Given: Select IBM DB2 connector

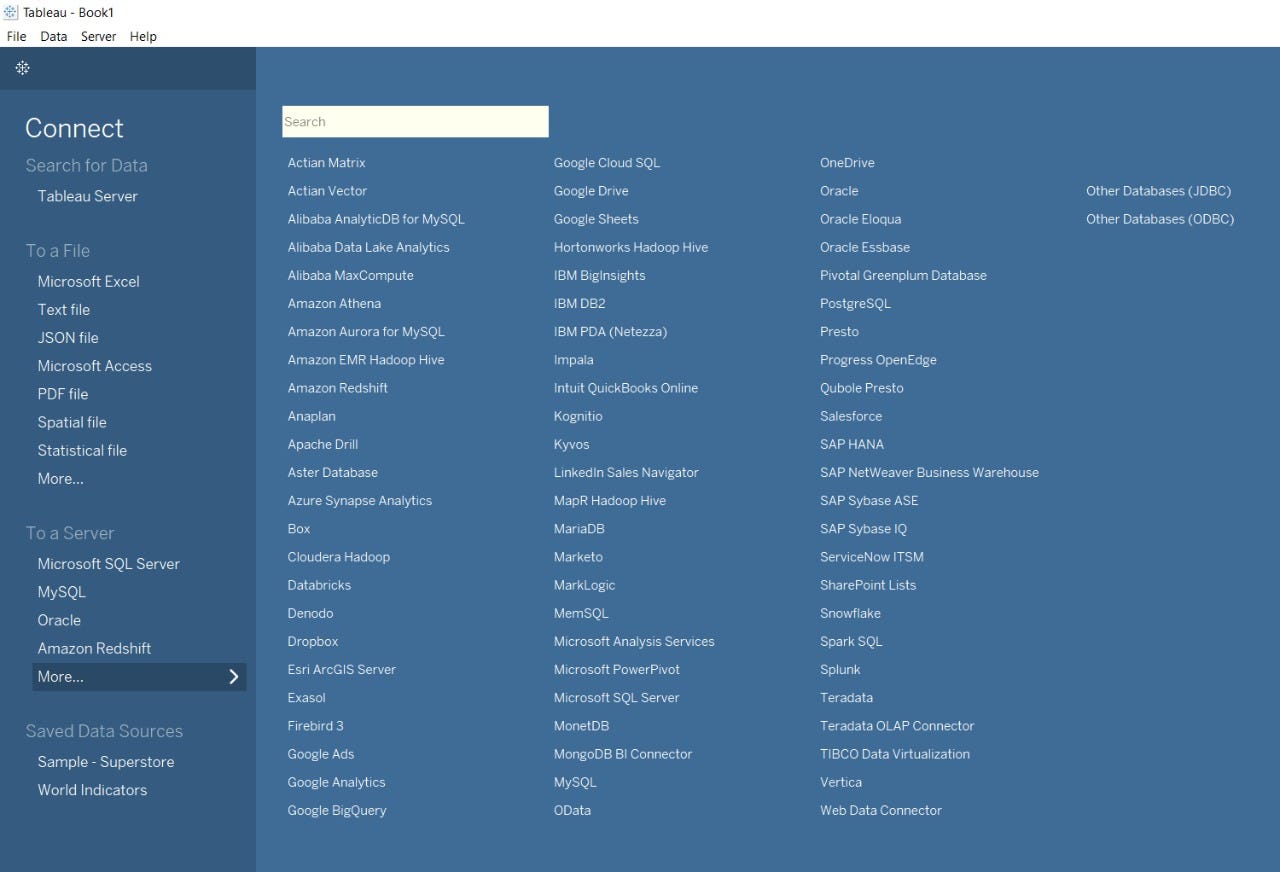Looking at the screenshot, I should coord(580,303).
